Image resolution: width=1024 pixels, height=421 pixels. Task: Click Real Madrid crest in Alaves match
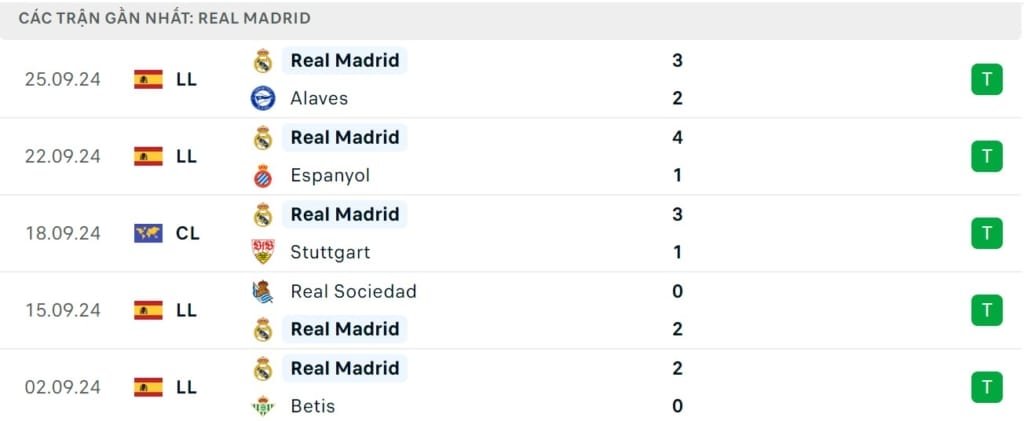(263, 60)
